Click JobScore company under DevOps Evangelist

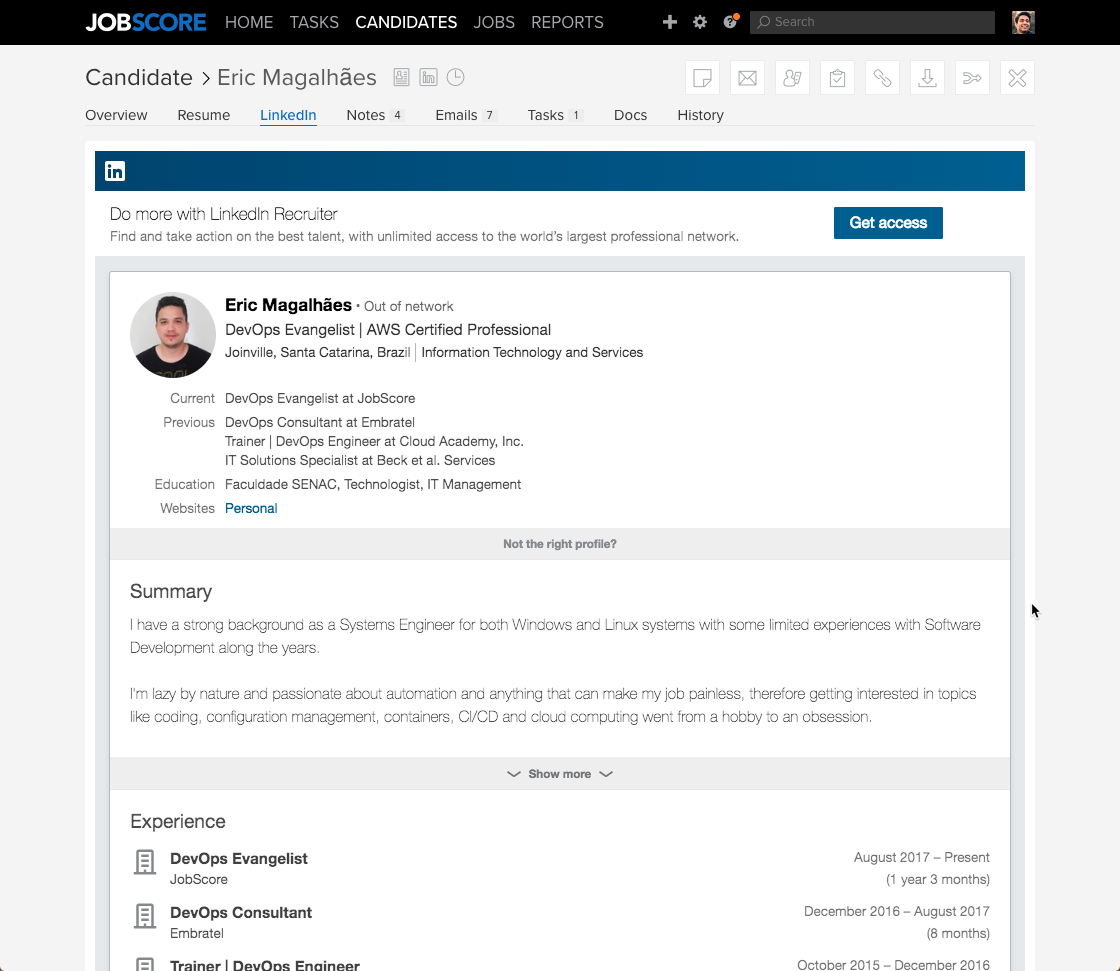click(x=199, y=879)
